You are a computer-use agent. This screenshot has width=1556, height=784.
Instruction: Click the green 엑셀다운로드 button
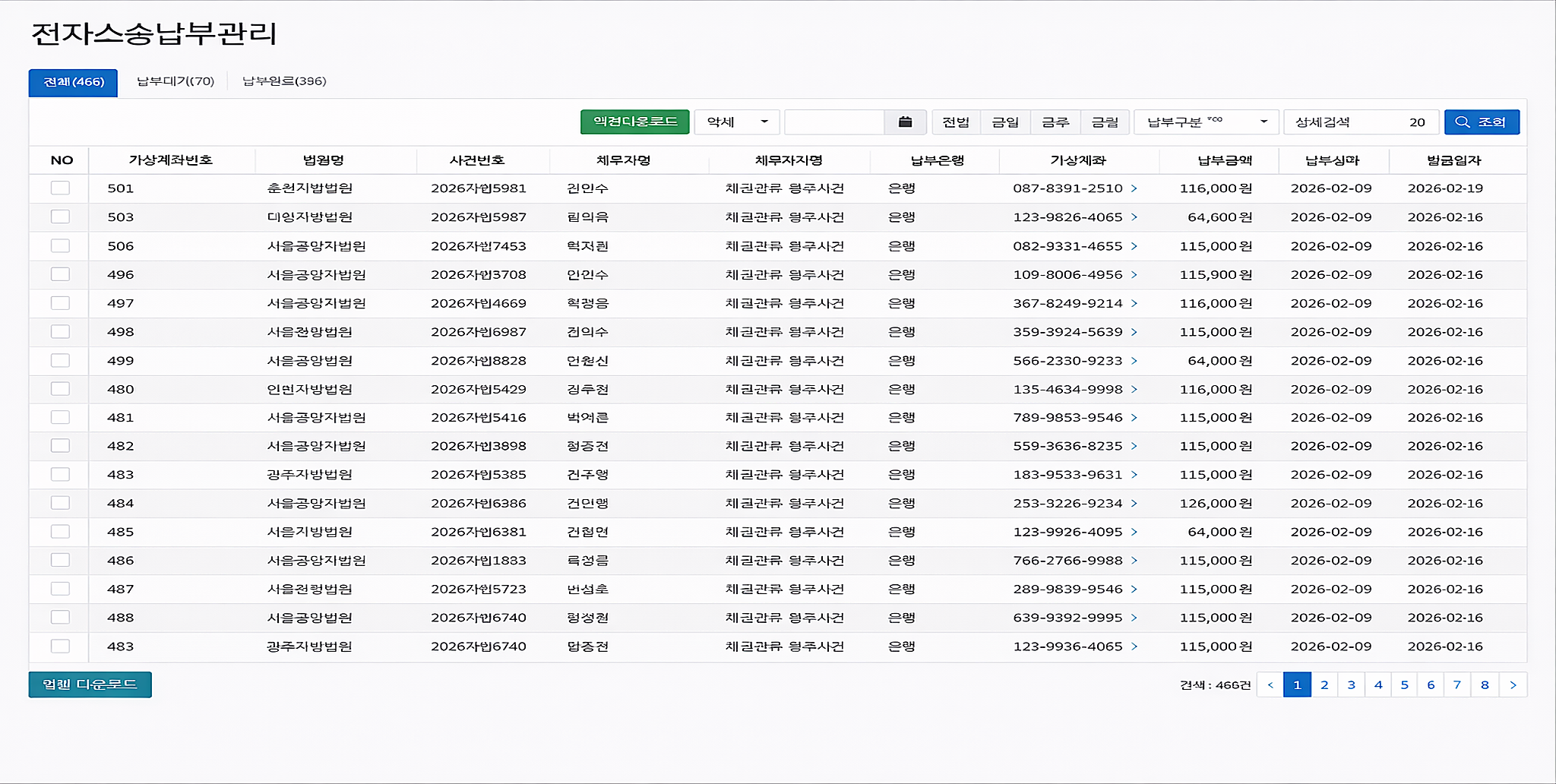pyautogui.click(x=635, y=122)
